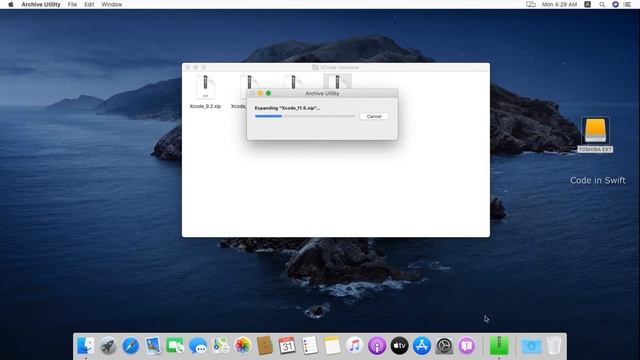Click the Archive Utility window title bar
The image size is (640, 360).
[x=322, y=93]
